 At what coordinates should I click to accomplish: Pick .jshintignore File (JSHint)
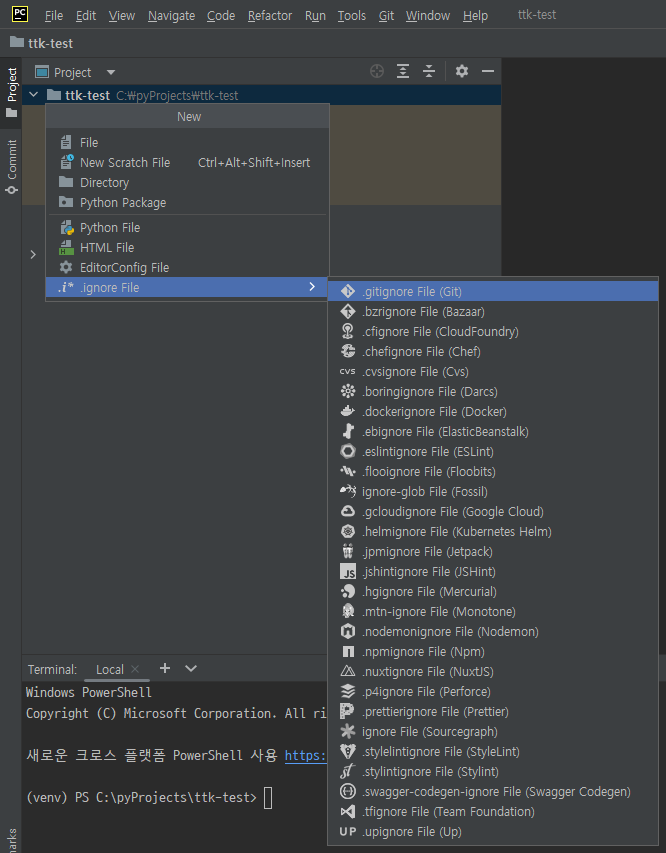(x=493, y=572)
